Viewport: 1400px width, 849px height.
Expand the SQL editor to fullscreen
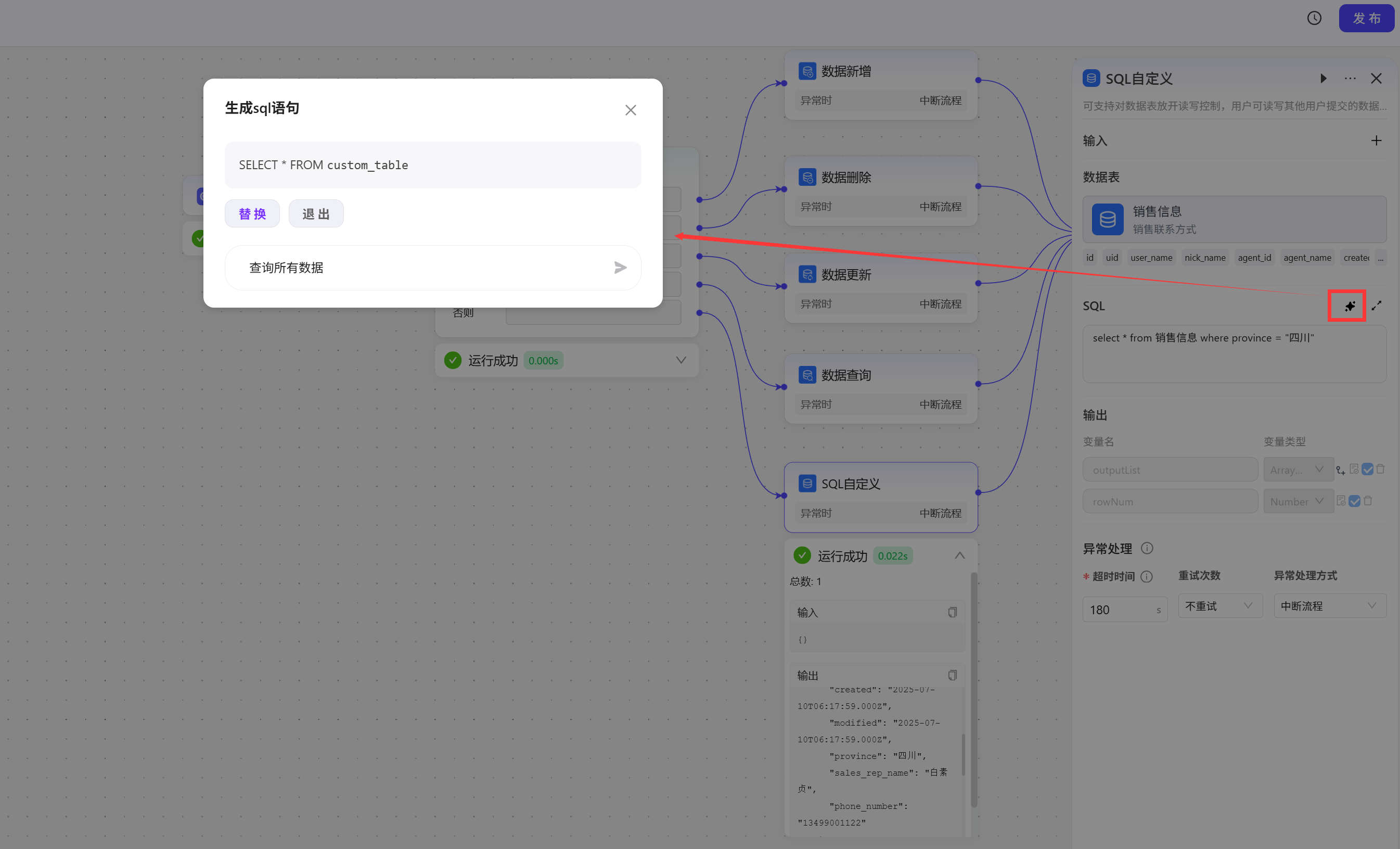[1376, 306]
